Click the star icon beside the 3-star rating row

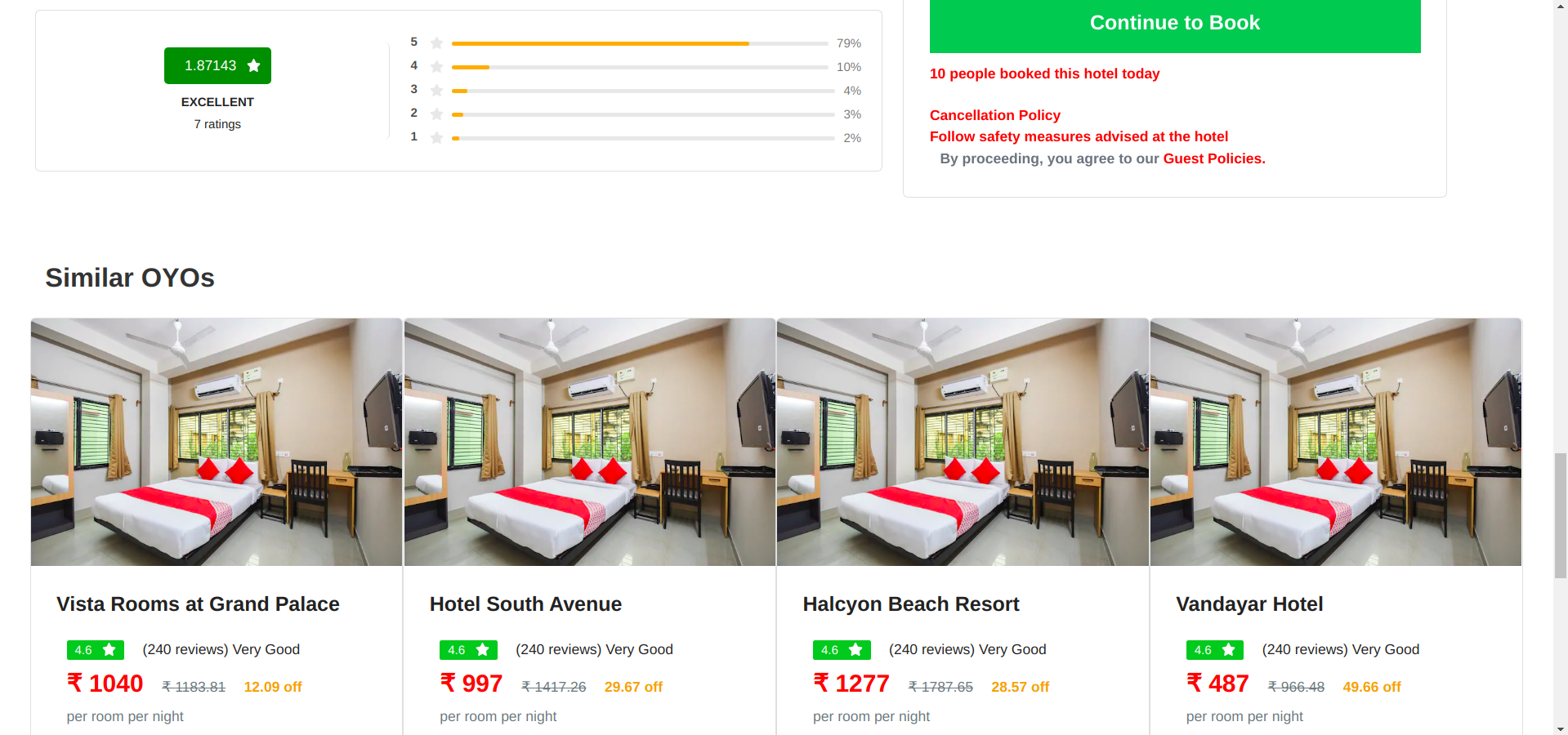pos(436,89)
